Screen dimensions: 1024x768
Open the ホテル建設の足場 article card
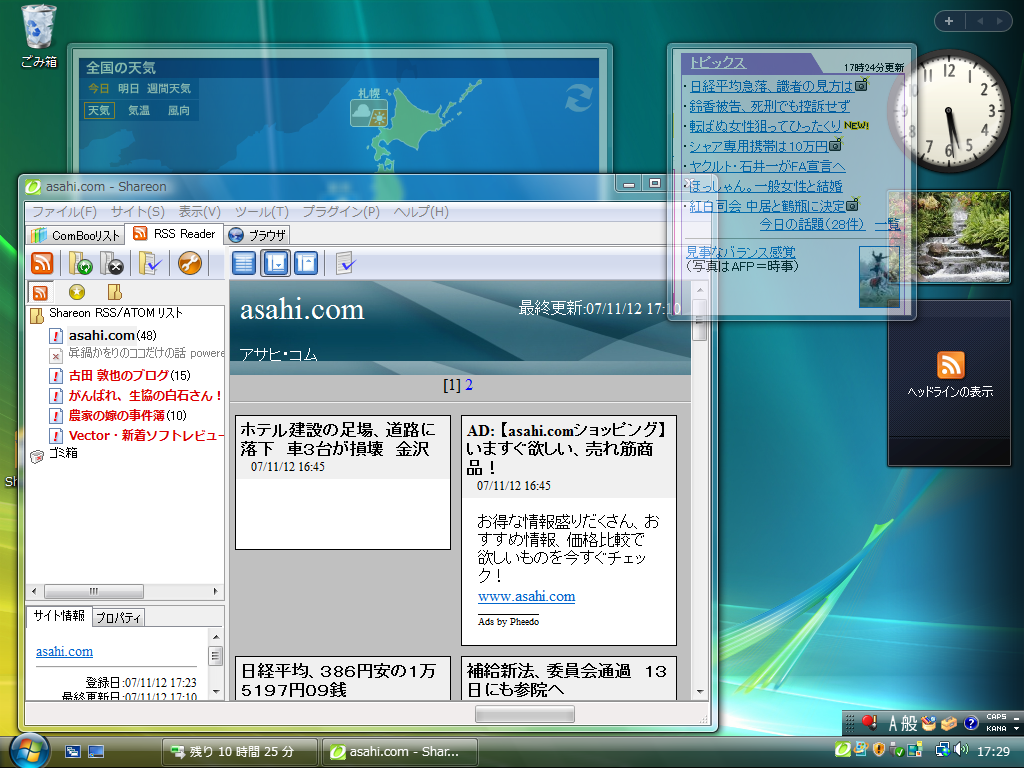[343, 483]
